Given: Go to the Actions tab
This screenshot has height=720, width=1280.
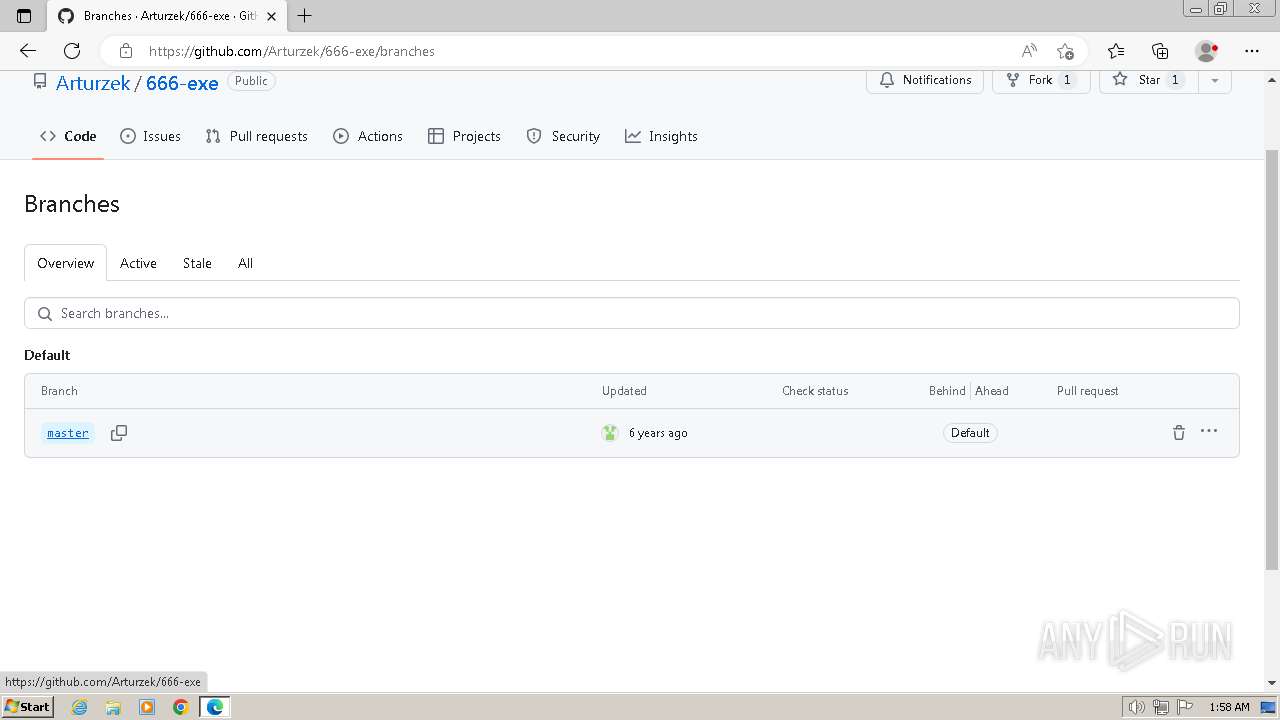Looking at the screenshot, I should pyautogui.click(x=368, y=136).
